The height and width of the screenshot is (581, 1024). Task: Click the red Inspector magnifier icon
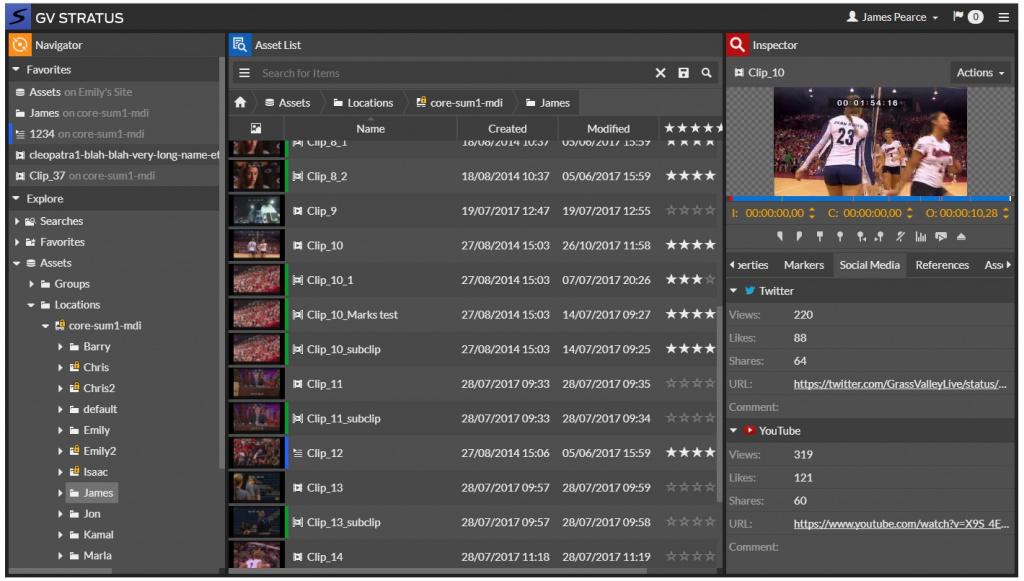click(x=737, y=45)
